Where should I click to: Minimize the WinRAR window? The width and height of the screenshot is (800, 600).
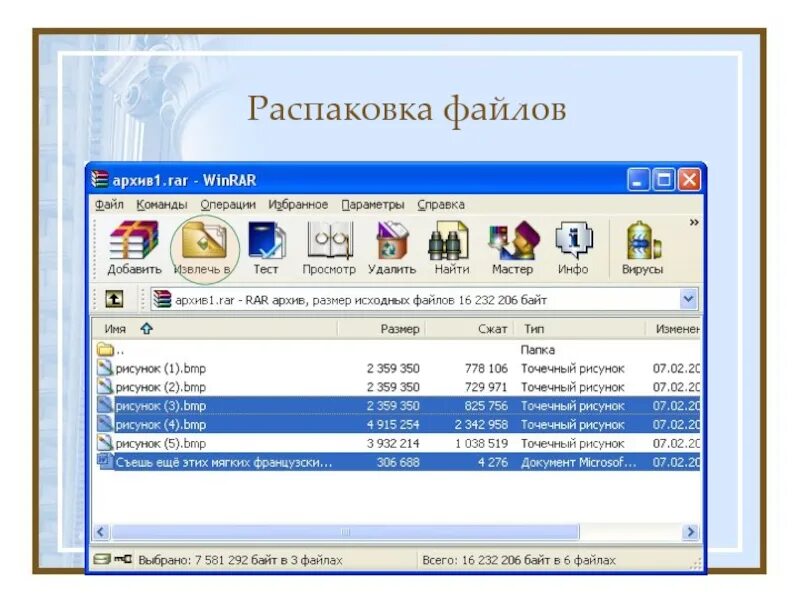(638, 180)
